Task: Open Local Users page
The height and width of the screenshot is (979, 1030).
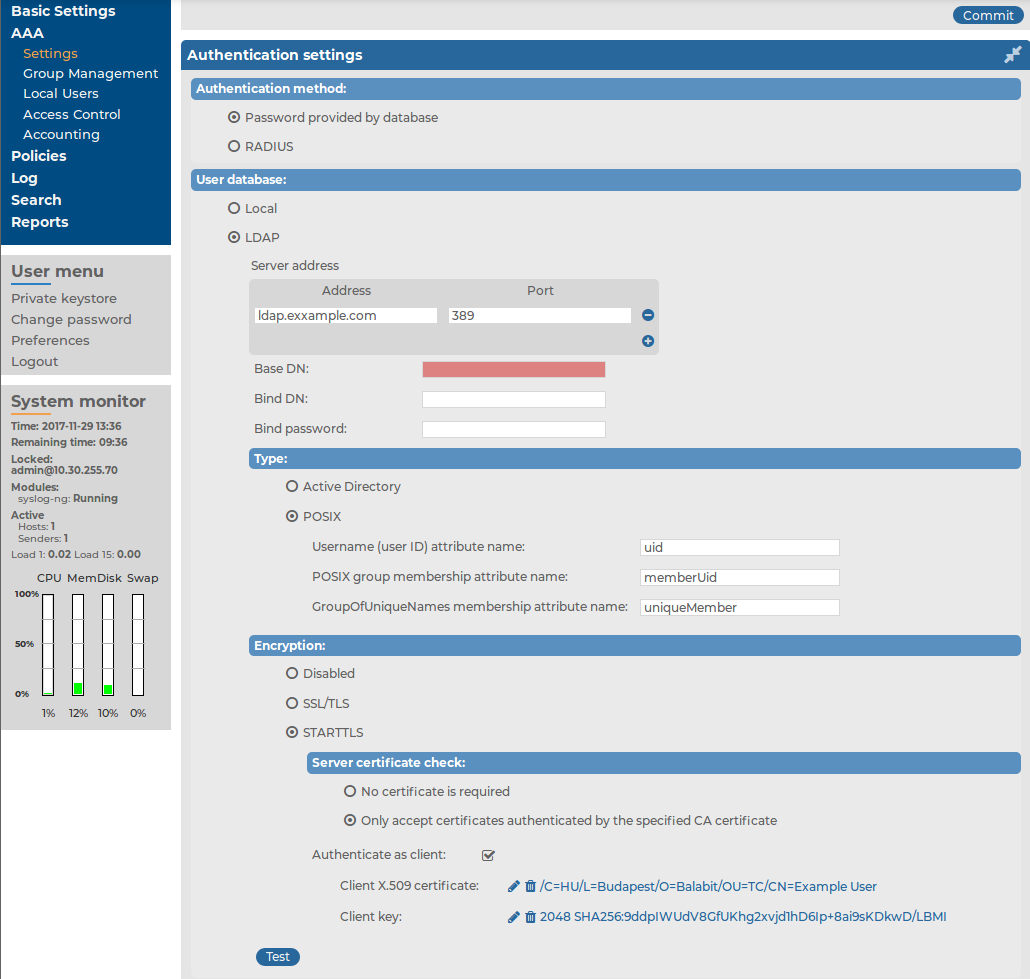Action: tap(60, 94)
